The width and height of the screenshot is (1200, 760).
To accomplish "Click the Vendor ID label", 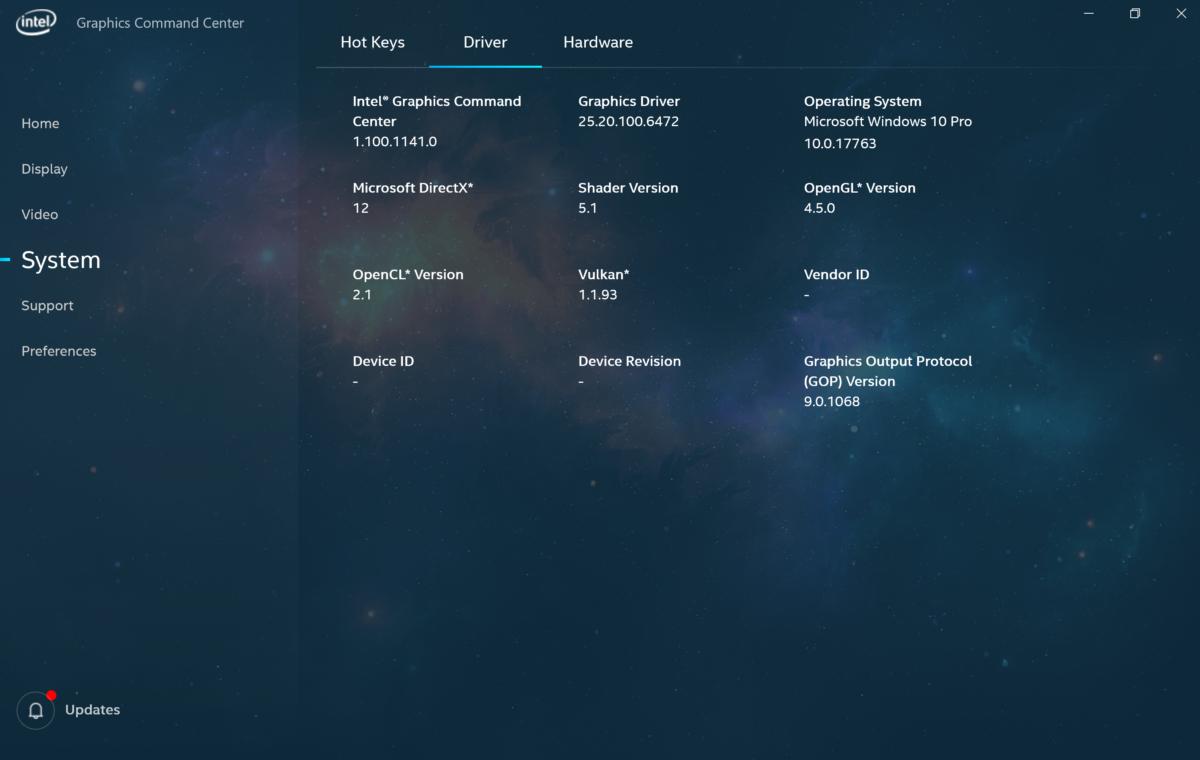I will [837, 275].
